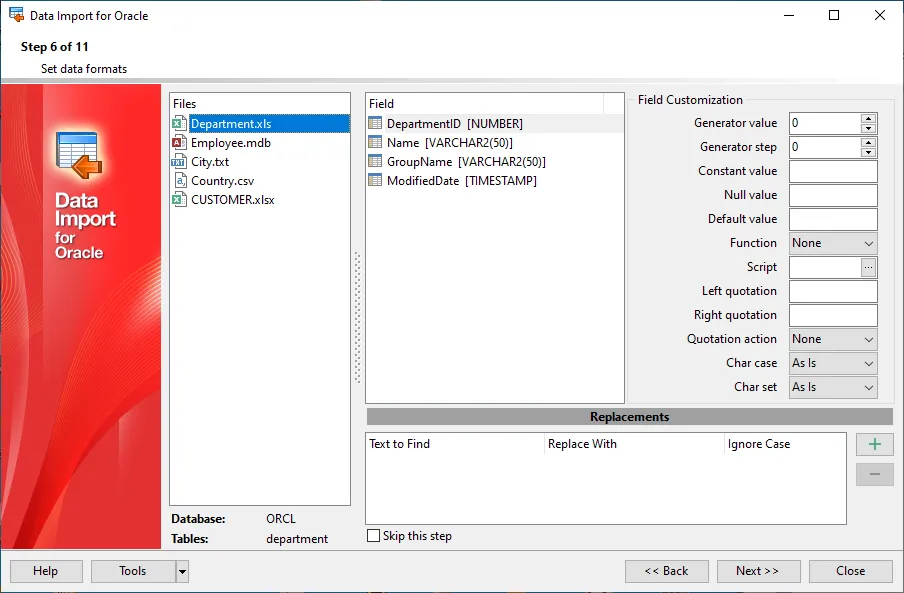Click the Null value input field
Image resolution: width=904 pixels, height=593 pixels.
click(x=833, y=195)
